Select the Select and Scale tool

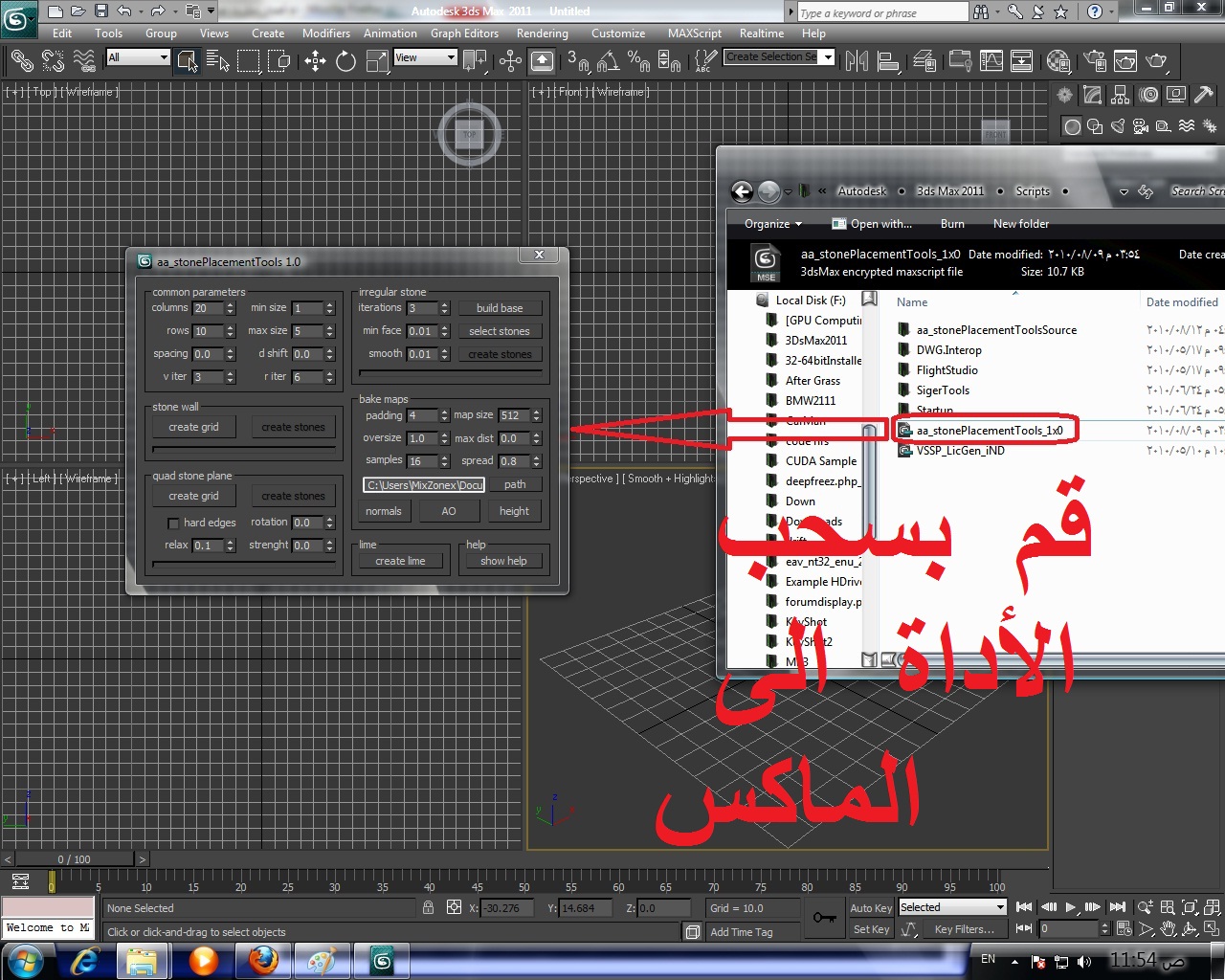[378, 61]
